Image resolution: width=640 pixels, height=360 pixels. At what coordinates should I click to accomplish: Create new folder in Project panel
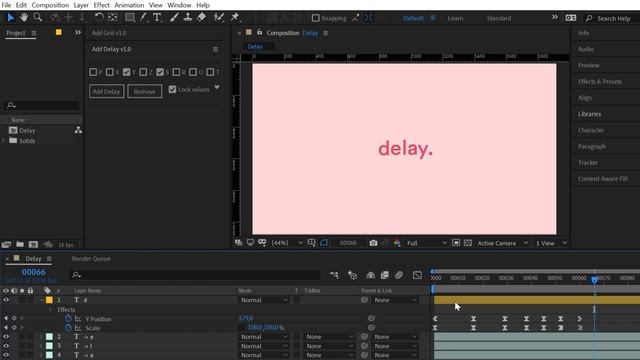20,244
